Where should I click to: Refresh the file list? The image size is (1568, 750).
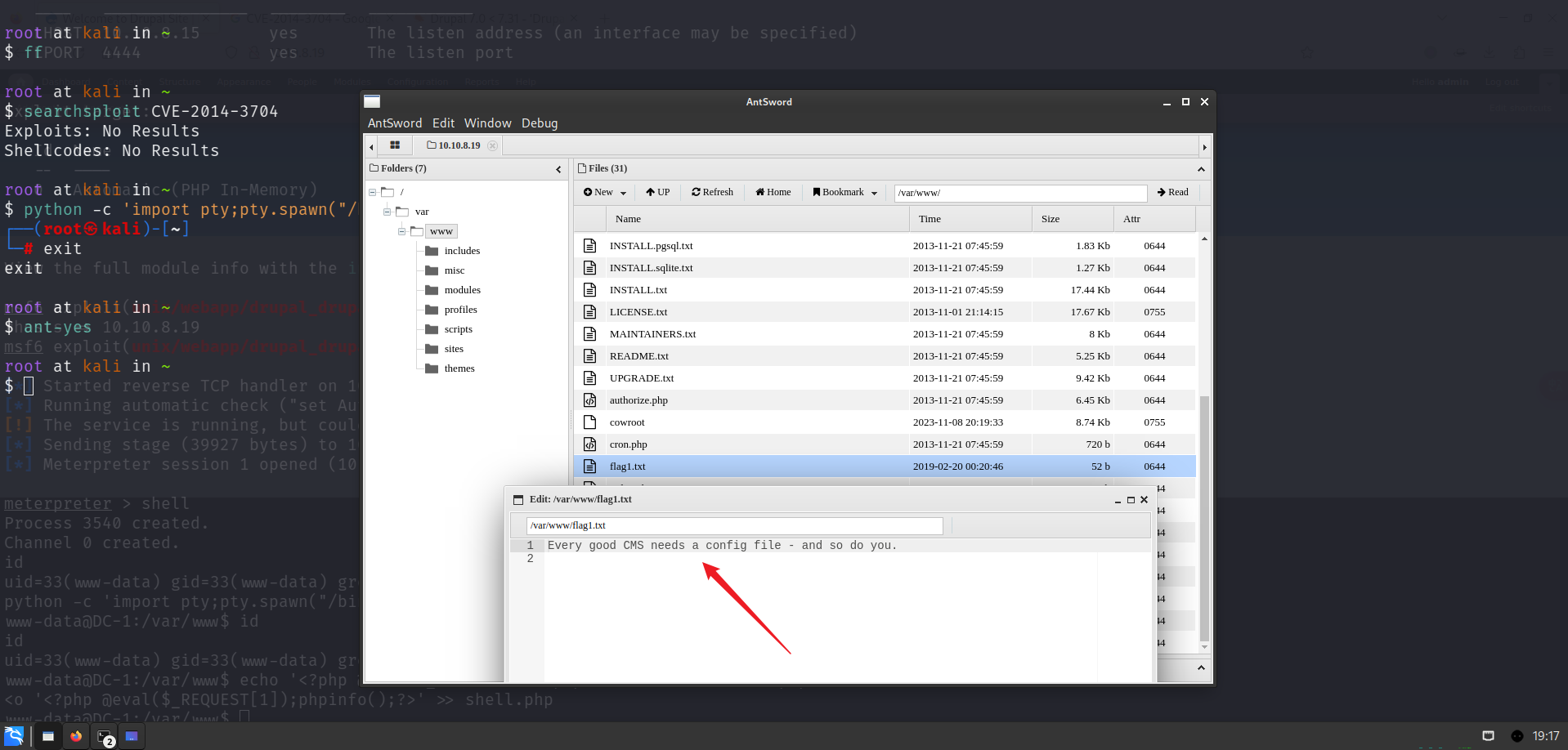point(712,193)
